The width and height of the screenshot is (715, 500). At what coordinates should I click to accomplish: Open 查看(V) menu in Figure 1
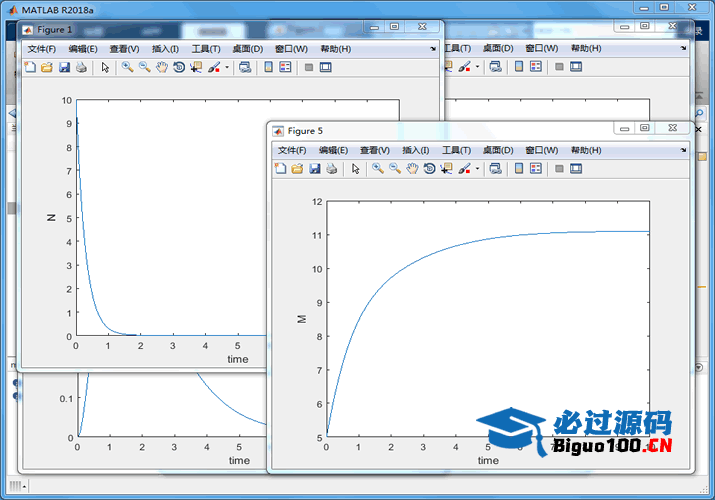coord(124,49)
